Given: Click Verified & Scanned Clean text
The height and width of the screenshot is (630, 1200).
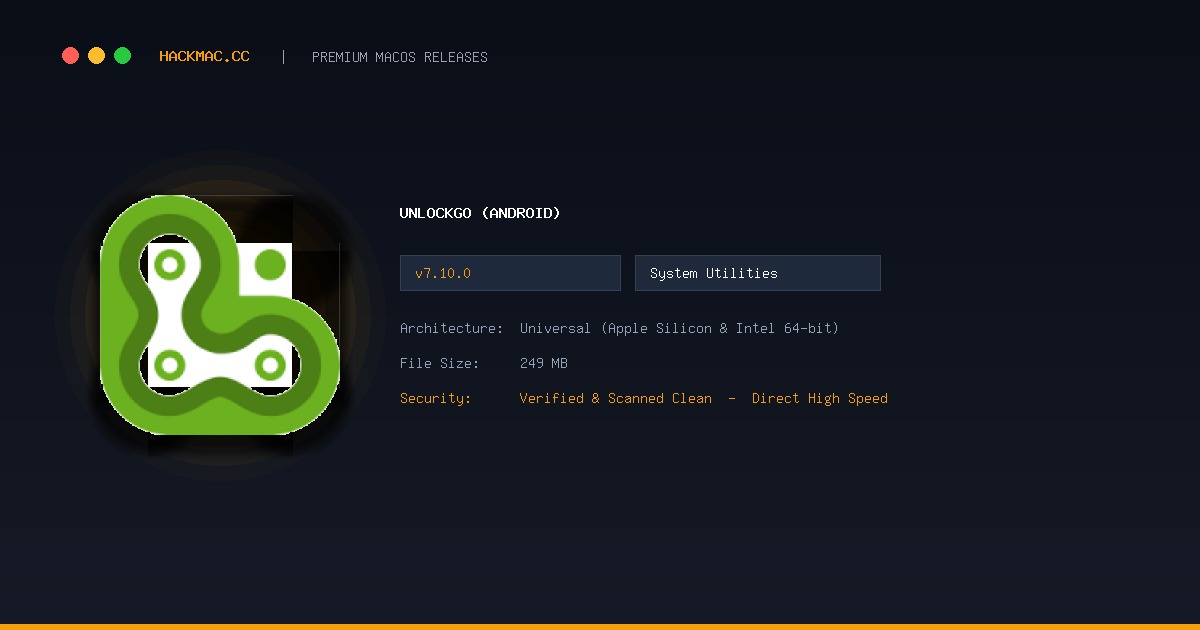Looking at the screenshot, I should point(616,398).
